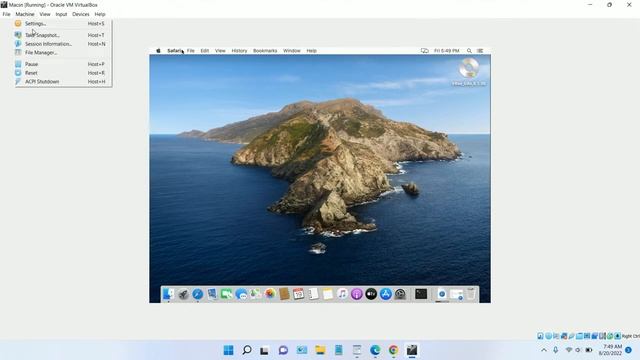Open the macOS Notification Center icon

pos(480,51)
